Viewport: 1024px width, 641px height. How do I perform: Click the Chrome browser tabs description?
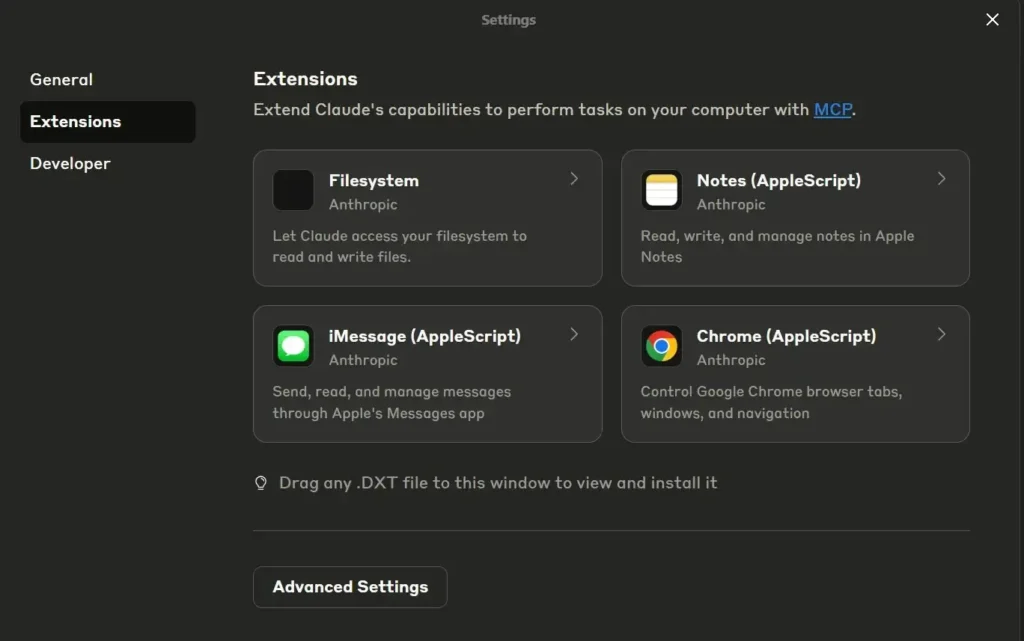click(x=771, y=402)
